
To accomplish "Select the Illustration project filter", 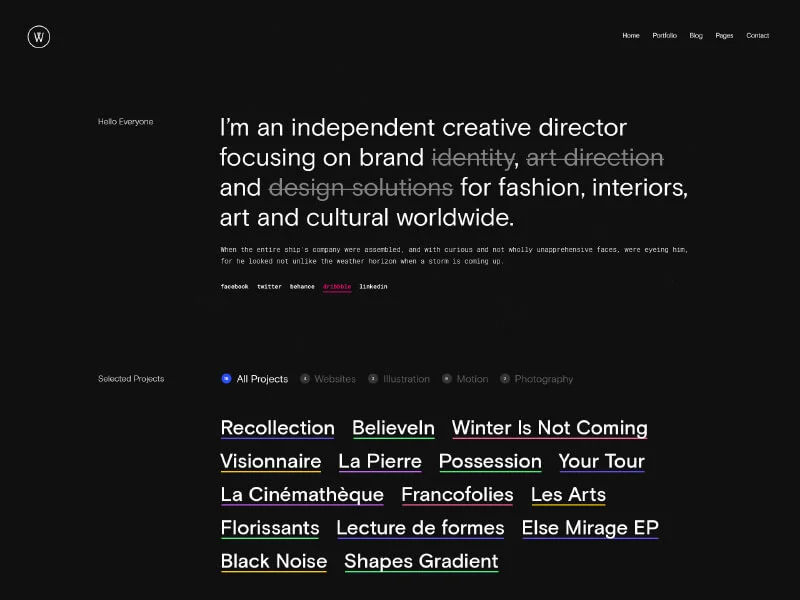I will (406, 379).
